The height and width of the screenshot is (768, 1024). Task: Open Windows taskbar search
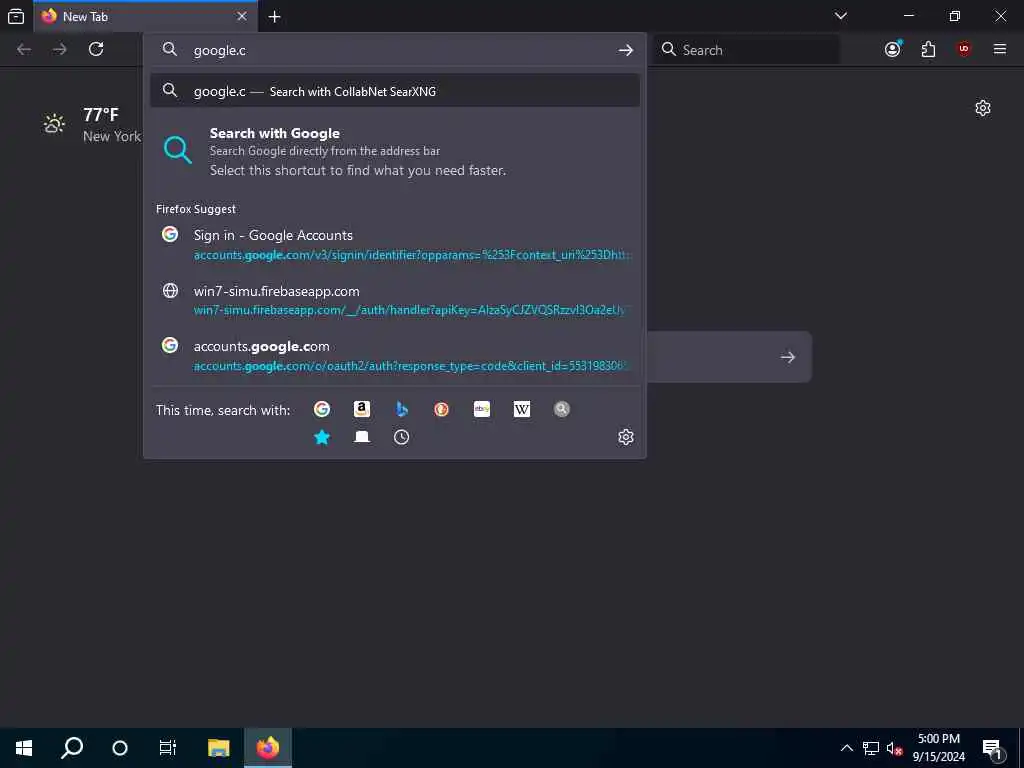tap(72, 748)
